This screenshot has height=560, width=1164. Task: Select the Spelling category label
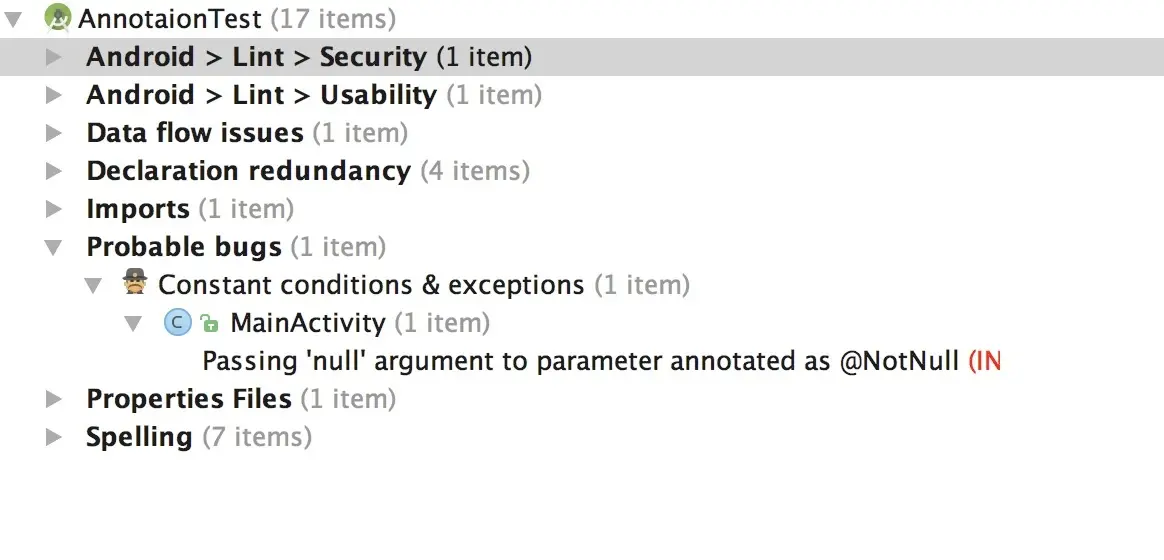pyautogui.click(x=139, y=437)
